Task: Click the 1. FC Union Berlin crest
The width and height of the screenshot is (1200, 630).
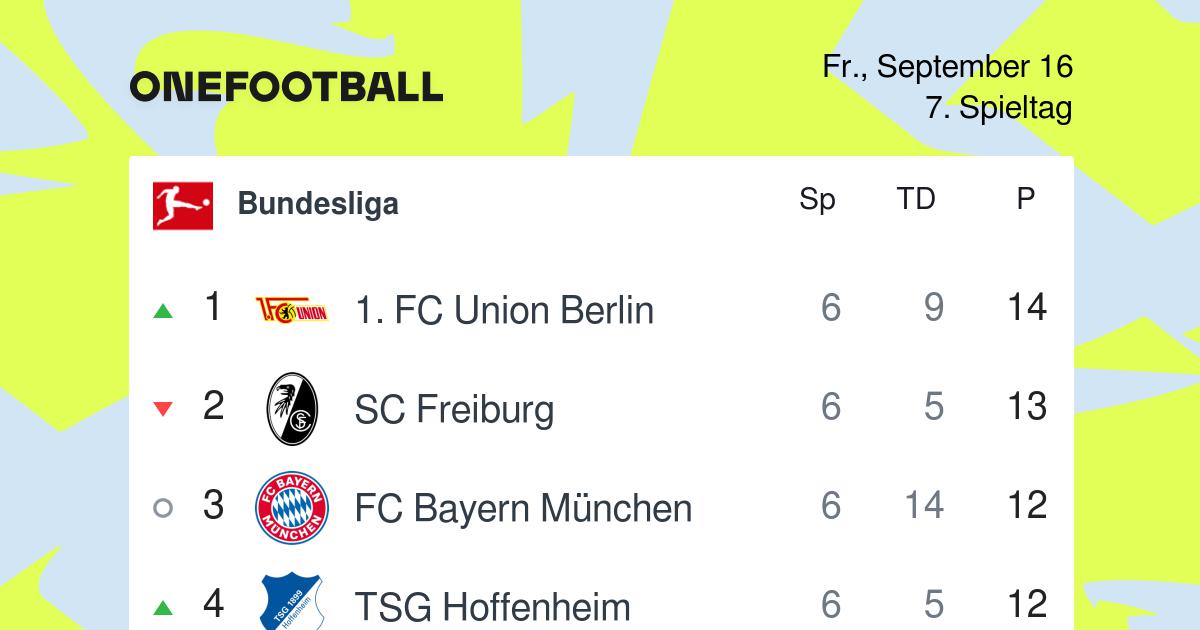Action: pos(292,310)
